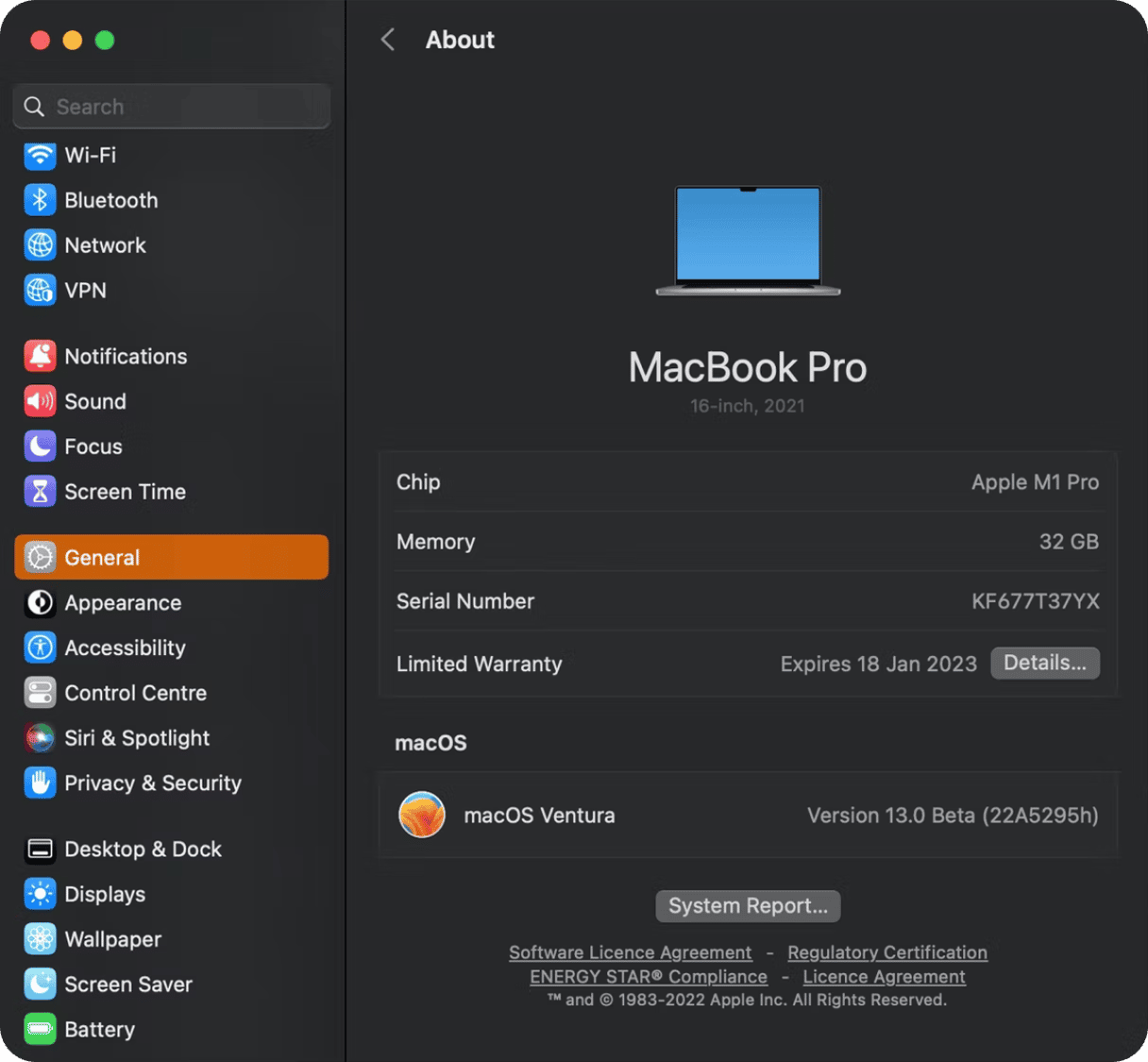Select Sound label in the sidebar
This screenshot has width=1148, height=1062.
click(x=95, y=401)
